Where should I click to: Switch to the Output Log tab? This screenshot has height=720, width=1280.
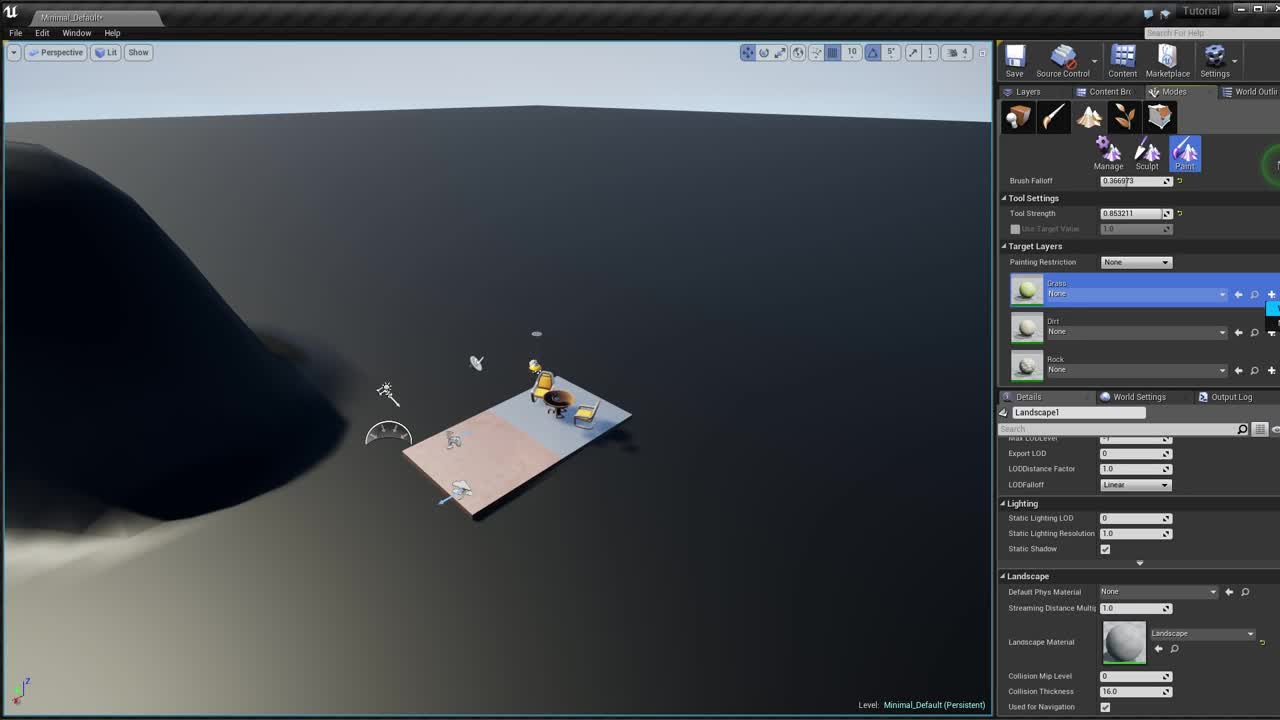click(1224, 397)
